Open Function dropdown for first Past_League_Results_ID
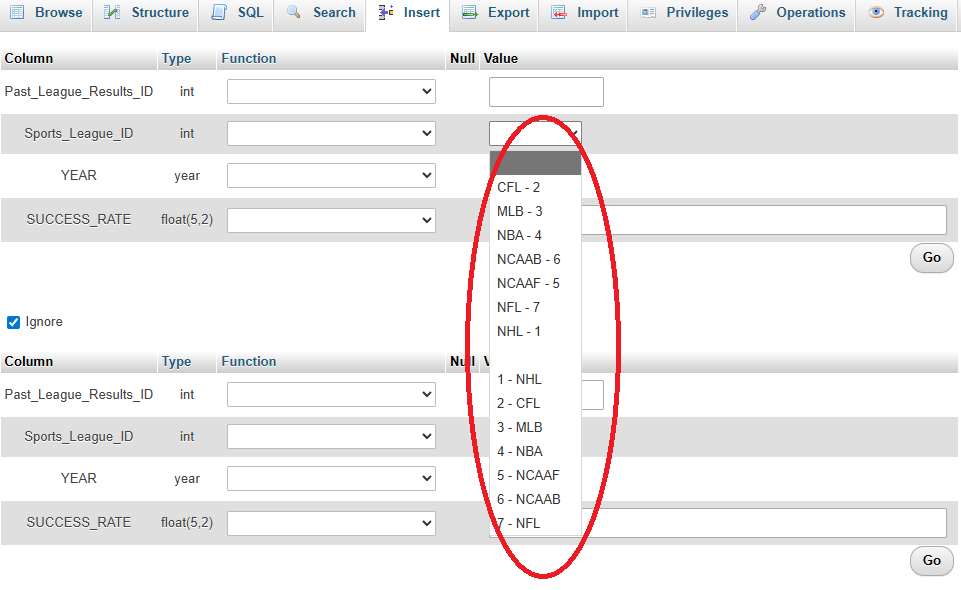961x590 pixels. tap(331, 92)
